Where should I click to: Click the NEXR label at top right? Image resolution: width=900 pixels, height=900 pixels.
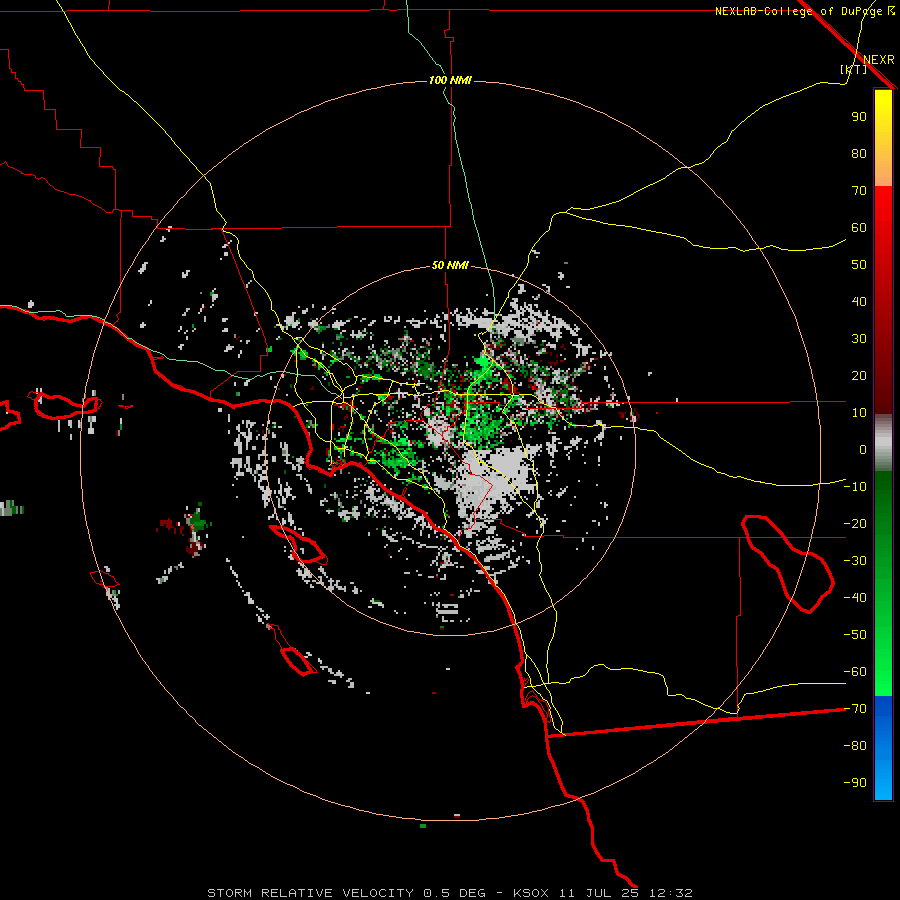point(879,60)
